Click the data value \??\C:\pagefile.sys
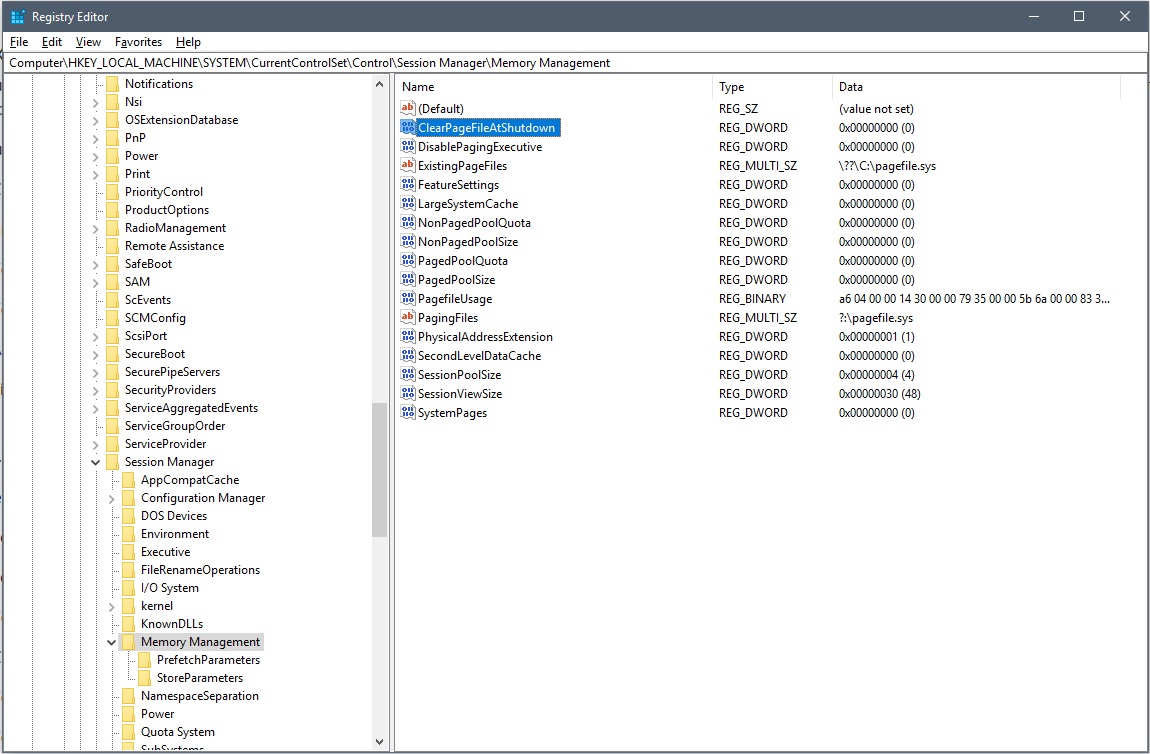1150x754 pixels. [887, 166]
